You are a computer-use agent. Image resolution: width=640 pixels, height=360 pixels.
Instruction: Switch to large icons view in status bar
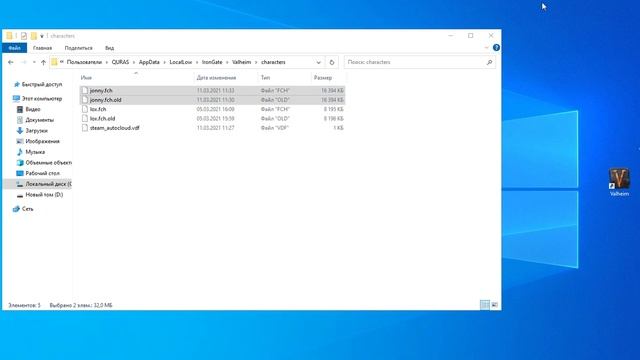(494, 305)
